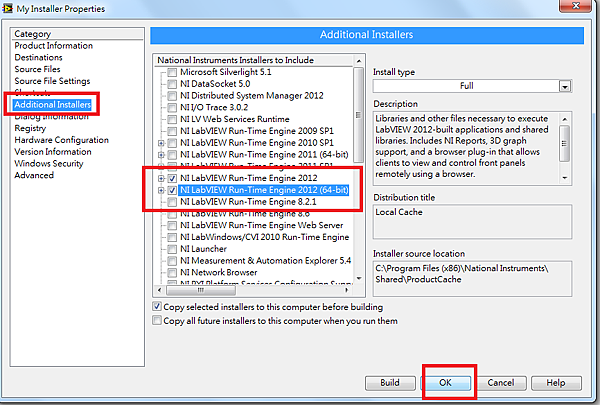This screenshot has width=600, height=405.
Task: Select Version Information category
Action: coord(53,152)
